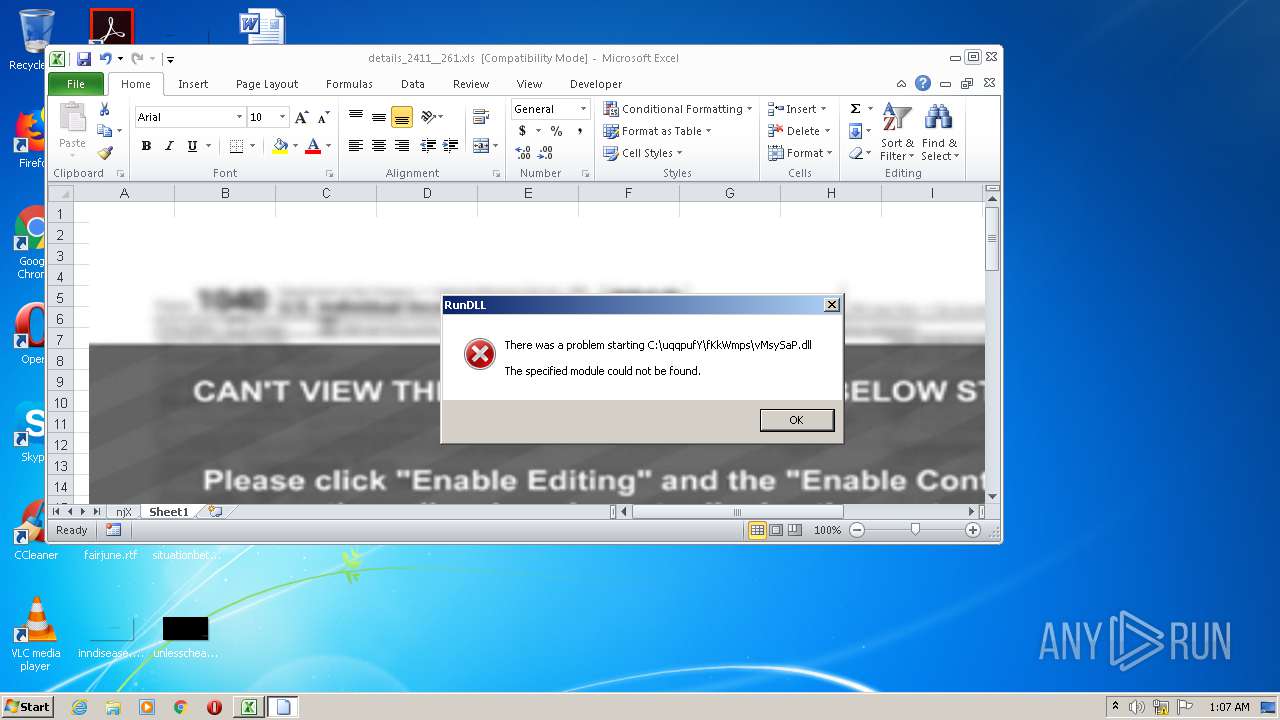Click the Align Text Right icon
Screen dimensions: 1280x720
pos(402,146)
